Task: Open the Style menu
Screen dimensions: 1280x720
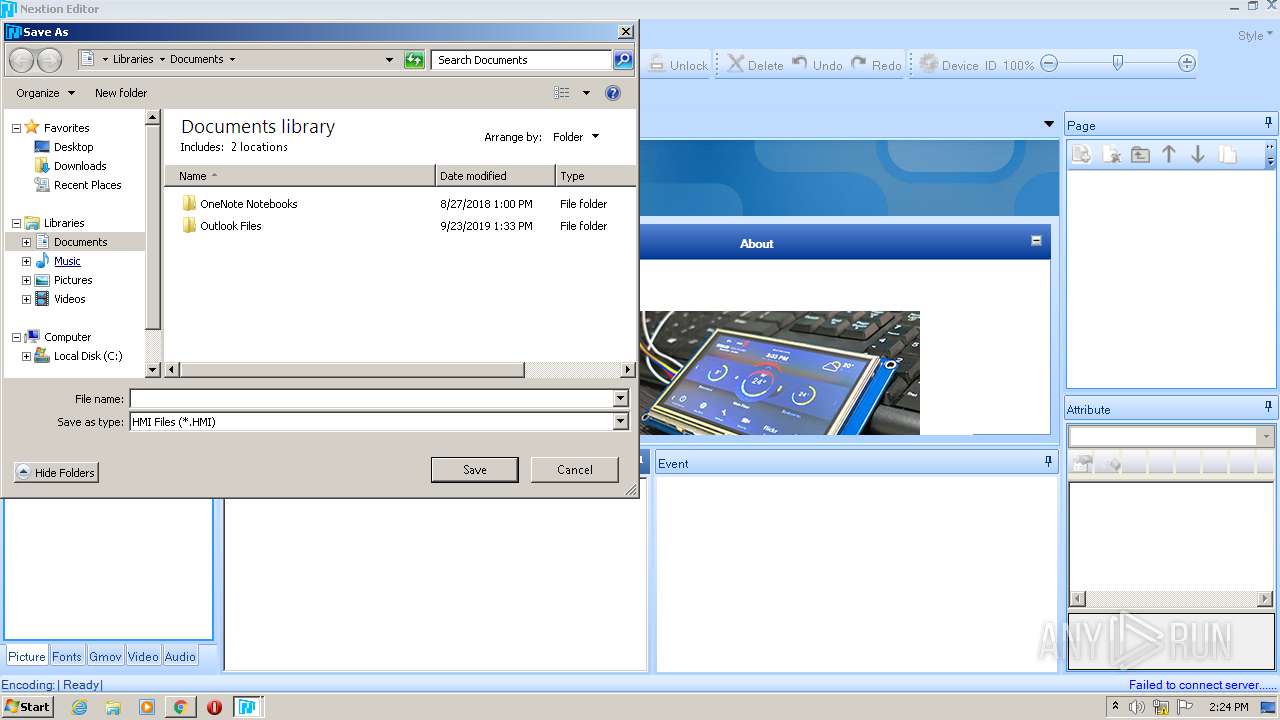Action: coord(1255,35)
